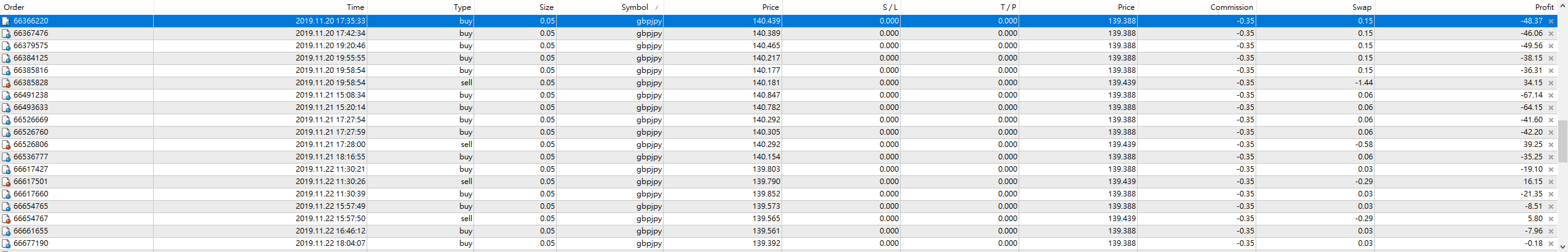Click the buy icon of order 66677190
Image resolution: width=1568 pixels, height=252 pixels.
[6, 243]
